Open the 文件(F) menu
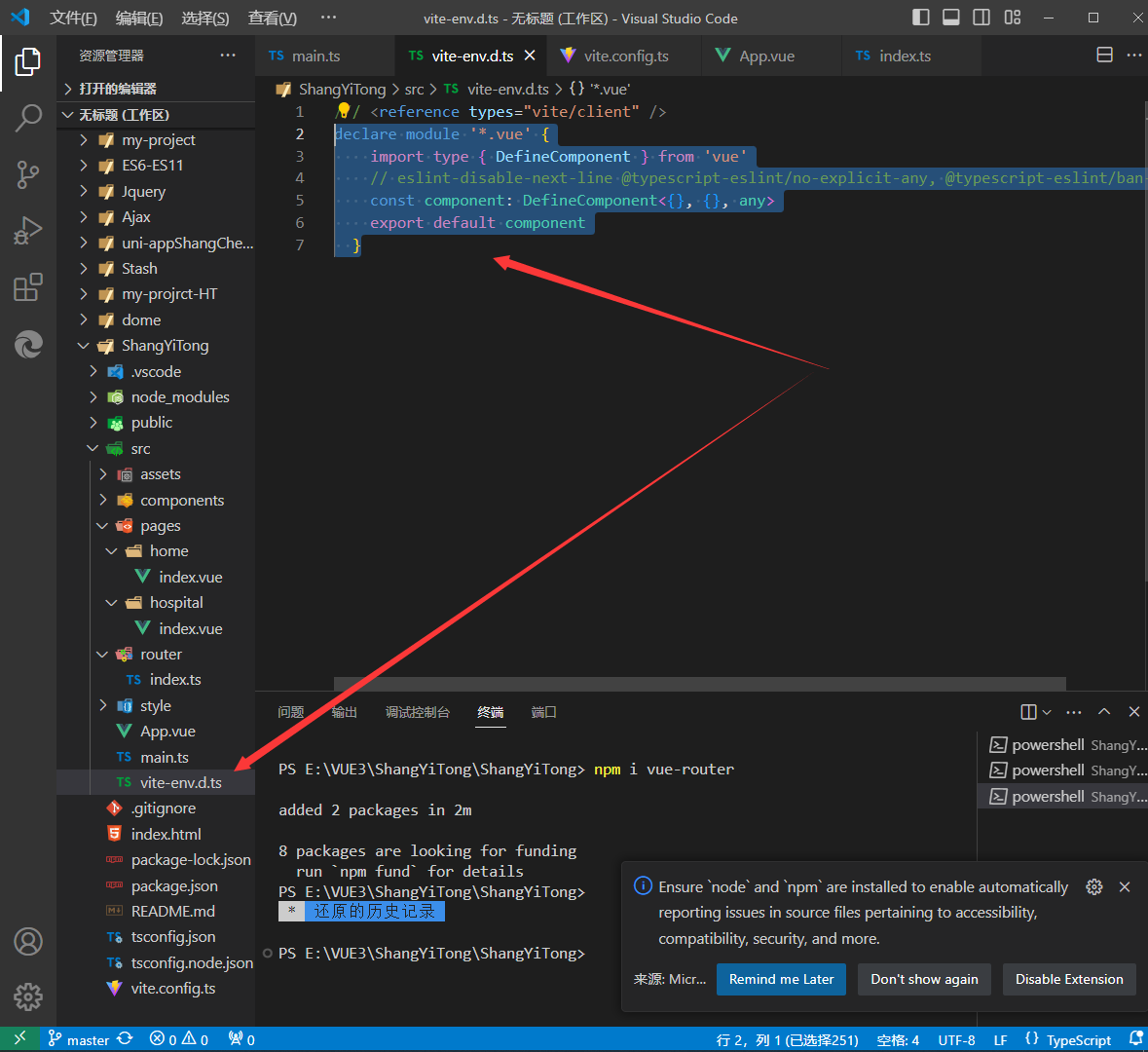This screenshot has width=1148, height=1052. tap(73, 19)
